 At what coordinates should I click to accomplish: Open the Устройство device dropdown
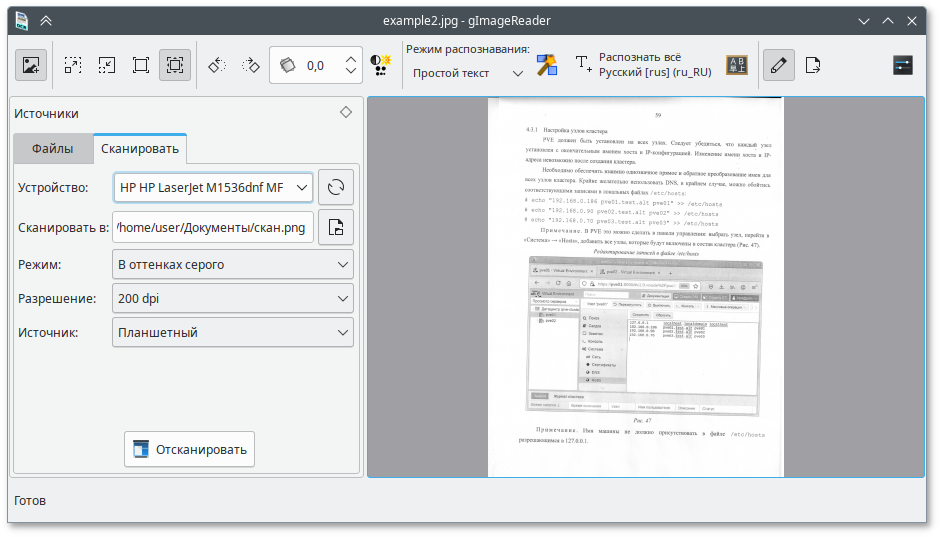click(x=213, y=188)
